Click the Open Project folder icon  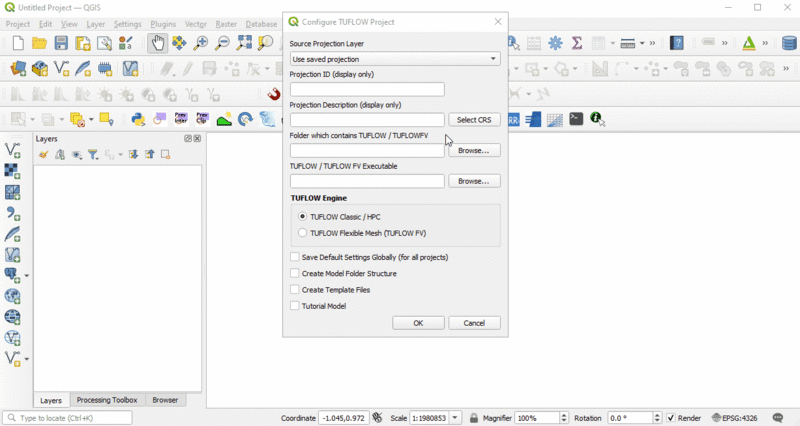coord(39,43)
